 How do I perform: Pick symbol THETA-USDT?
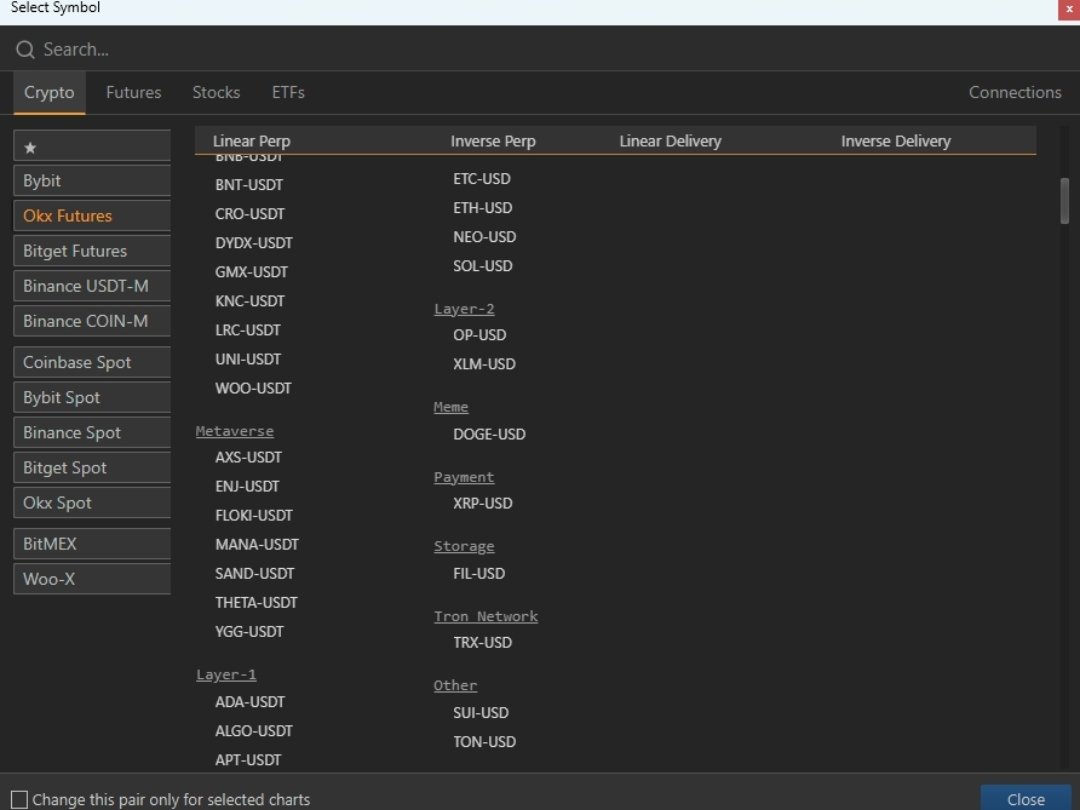[x=256, y=603]
